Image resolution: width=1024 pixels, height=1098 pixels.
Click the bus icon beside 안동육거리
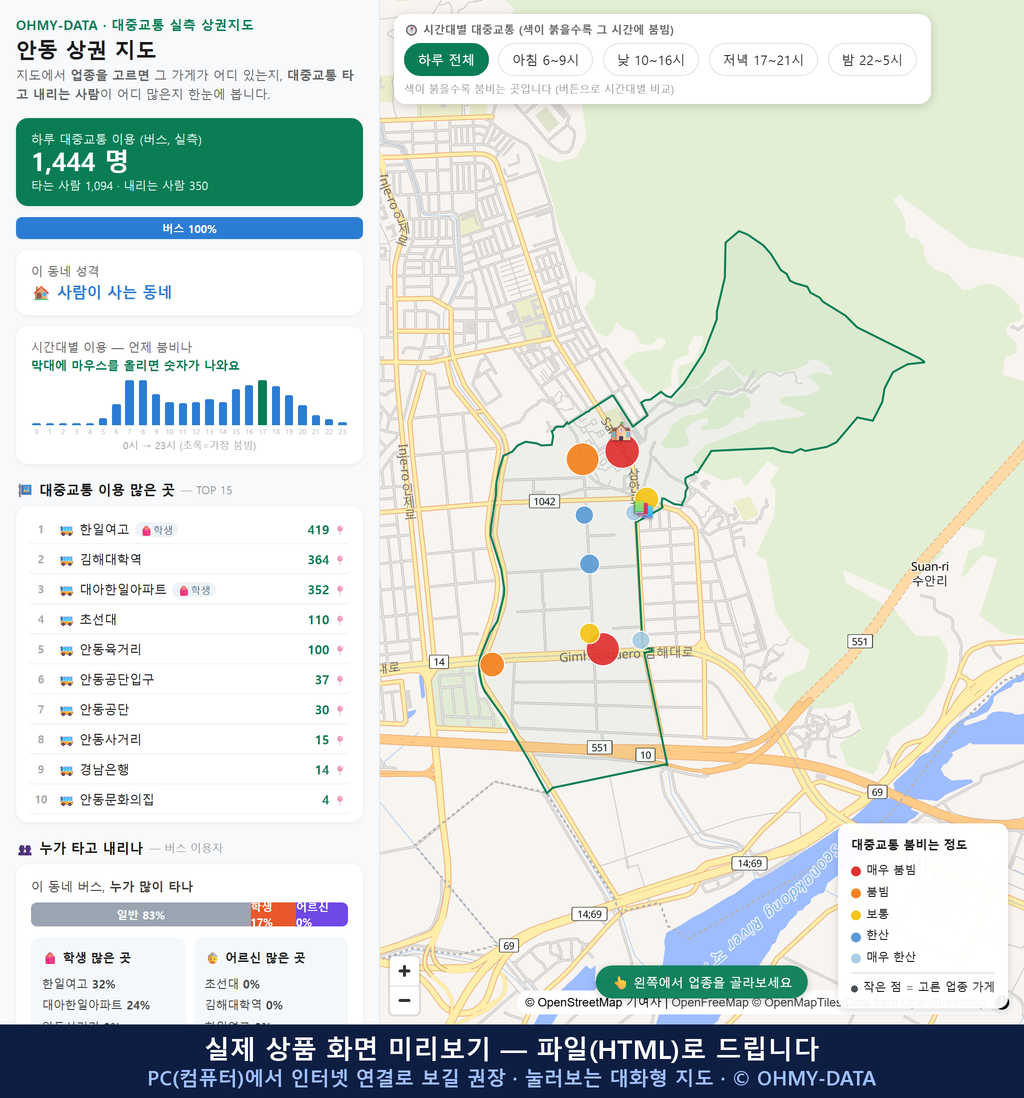point(67,650)
